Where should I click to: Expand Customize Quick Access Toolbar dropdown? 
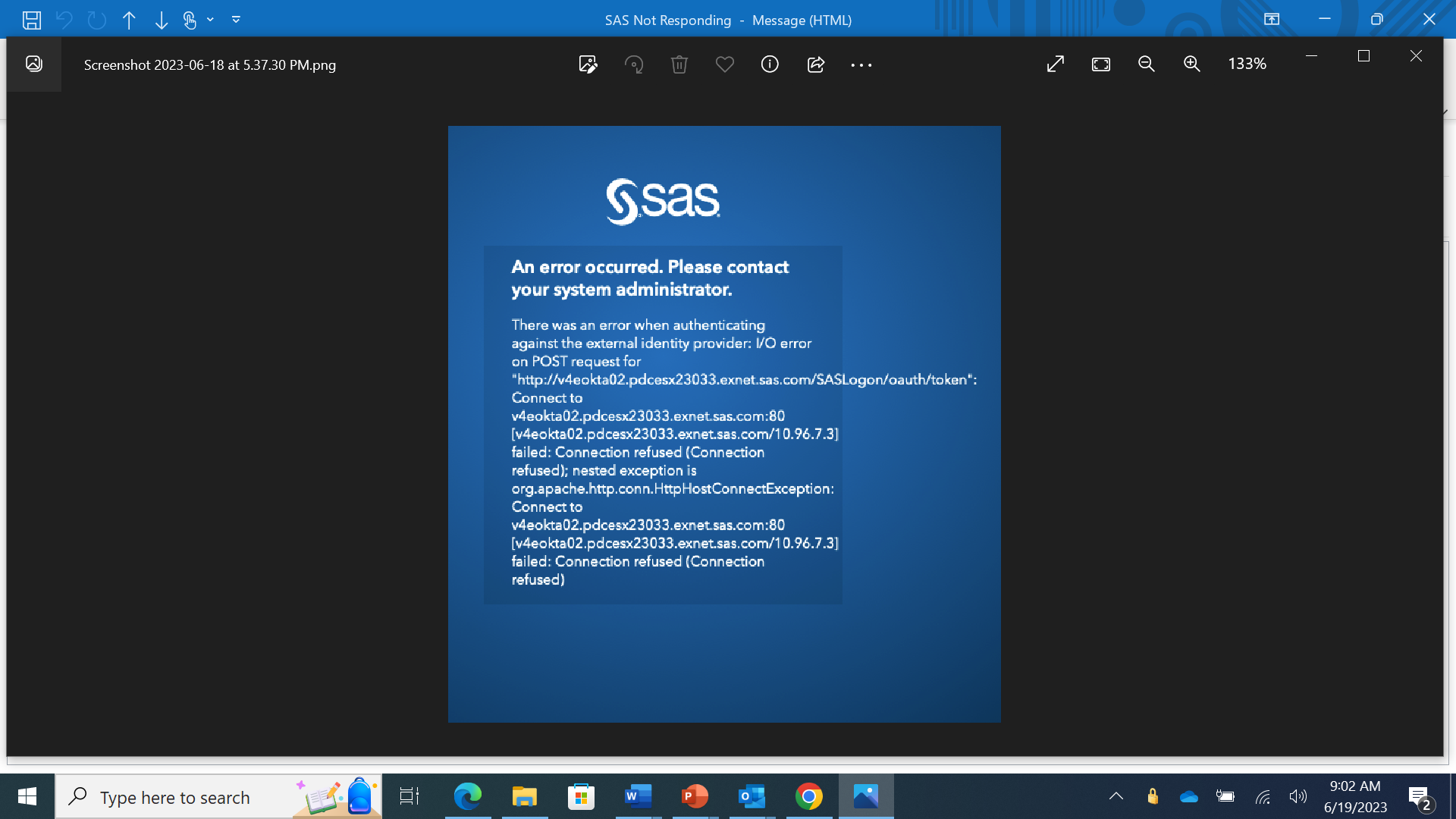236,20
